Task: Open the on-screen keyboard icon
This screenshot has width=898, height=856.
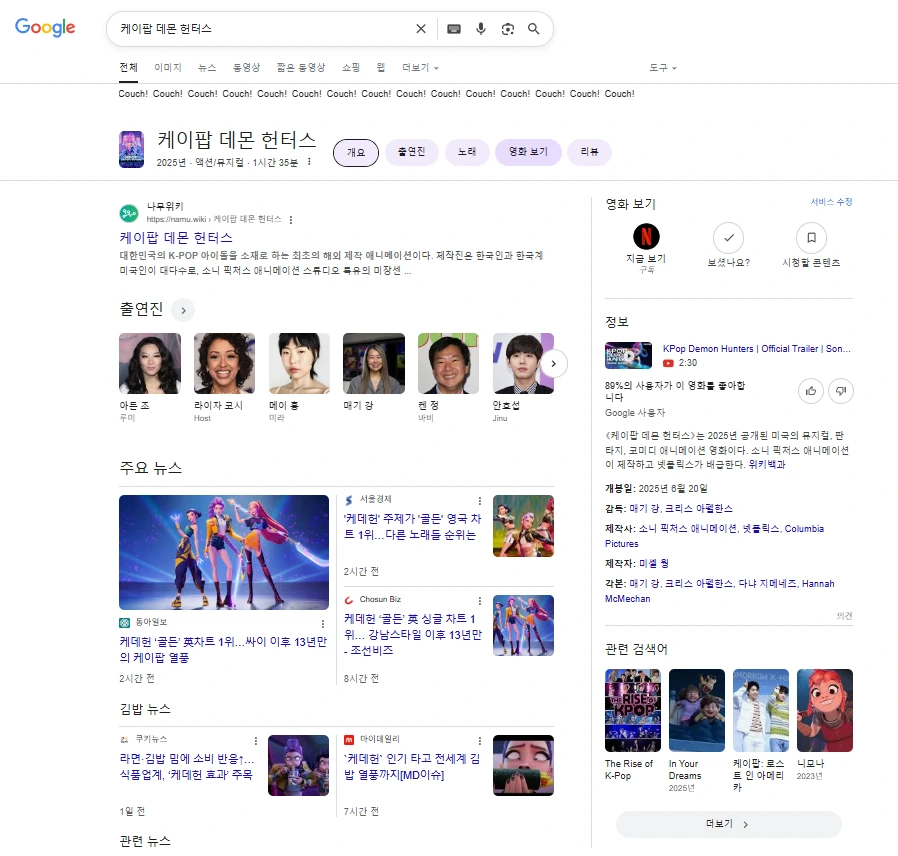Action: tap(454, 29)
